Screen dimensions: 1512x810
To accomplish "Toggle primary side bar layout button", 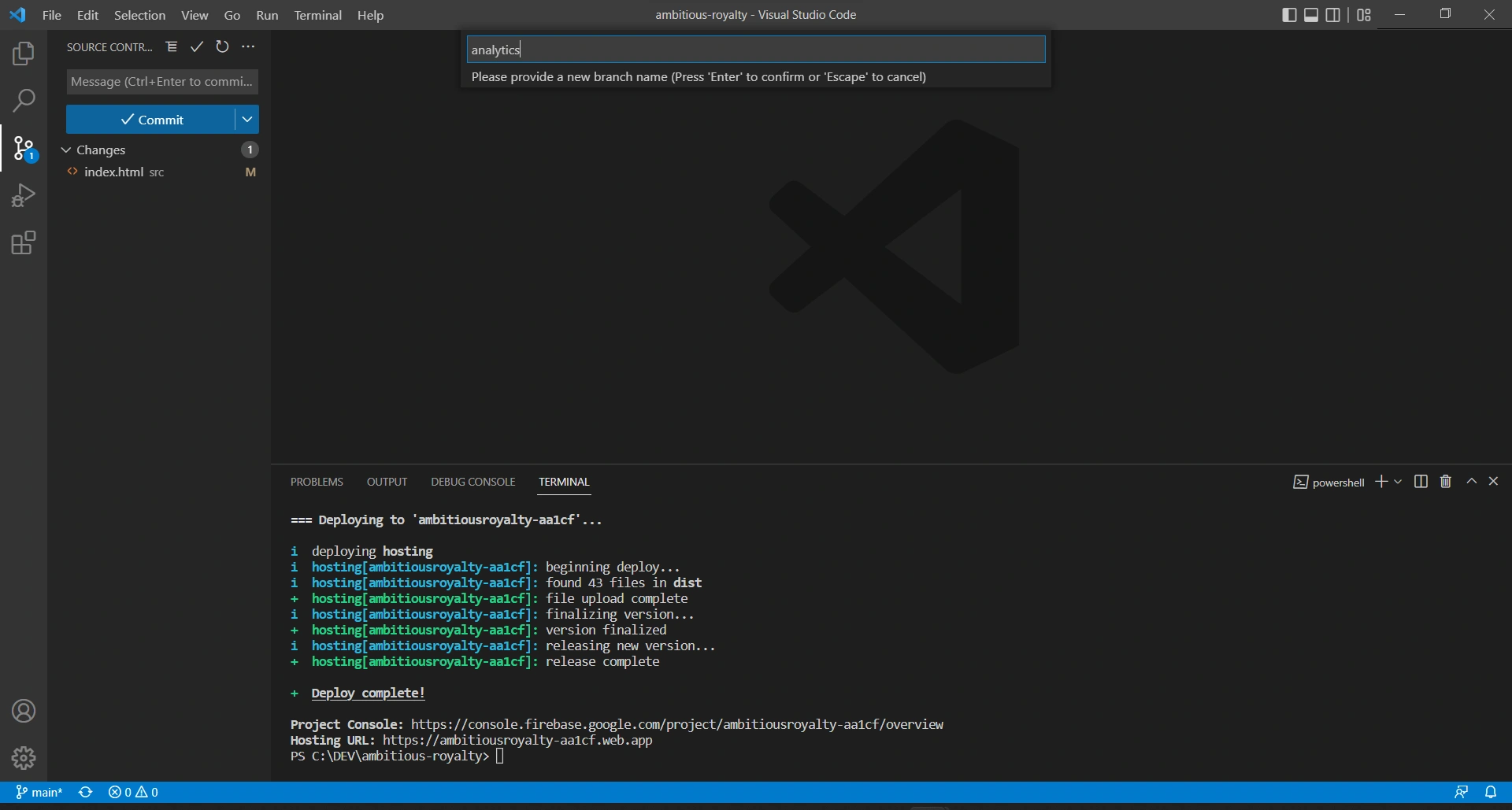I will coord(1289,15).
